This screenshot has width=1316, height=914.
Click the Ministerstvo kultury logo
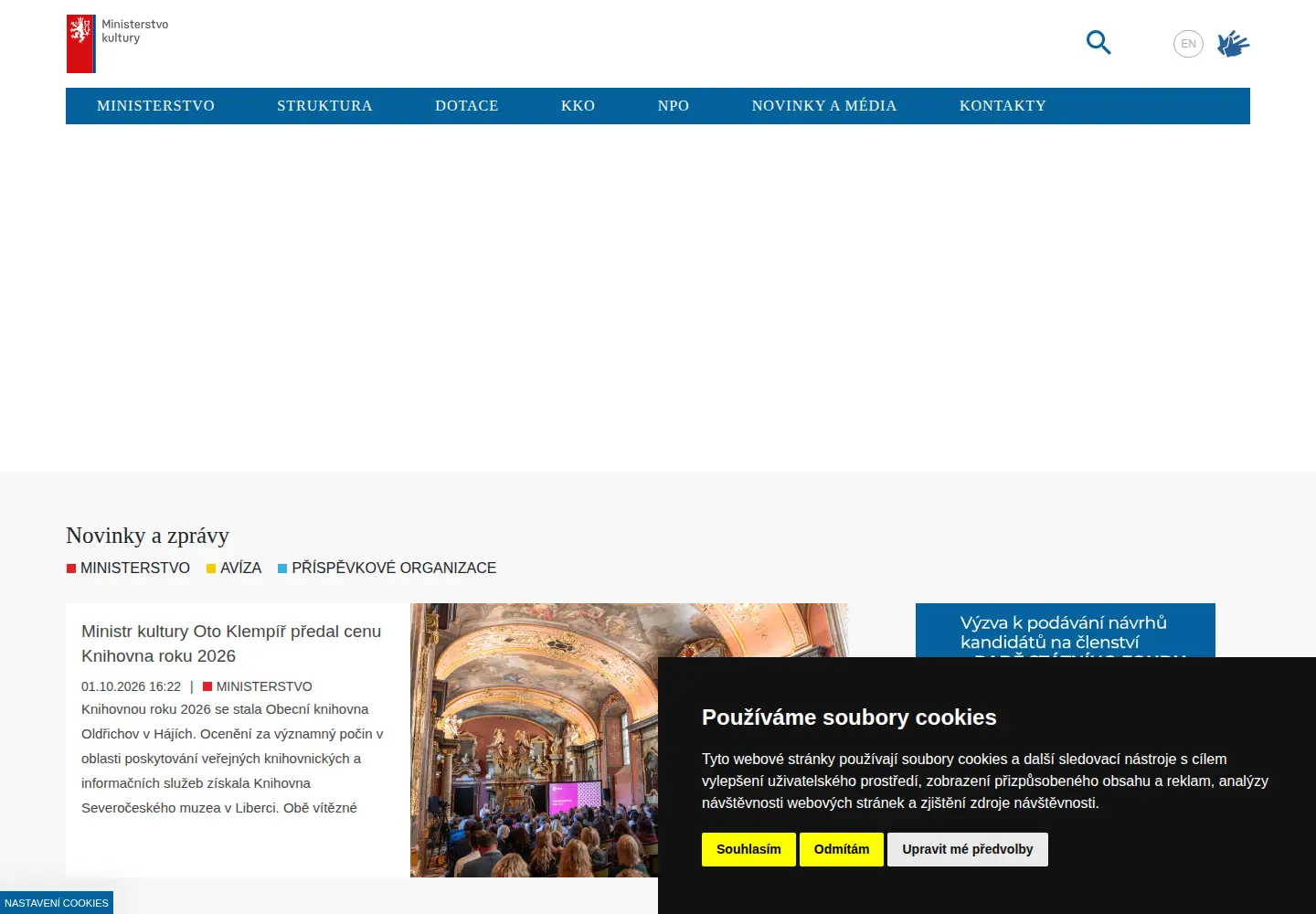pos(118,44)
